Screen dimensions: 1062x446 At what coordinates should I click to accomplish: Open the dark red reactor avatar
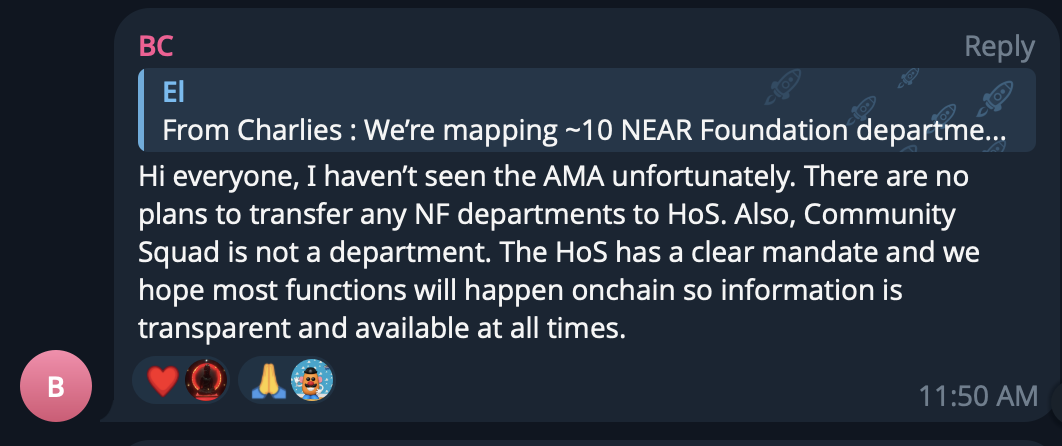[x=206, y=380]
